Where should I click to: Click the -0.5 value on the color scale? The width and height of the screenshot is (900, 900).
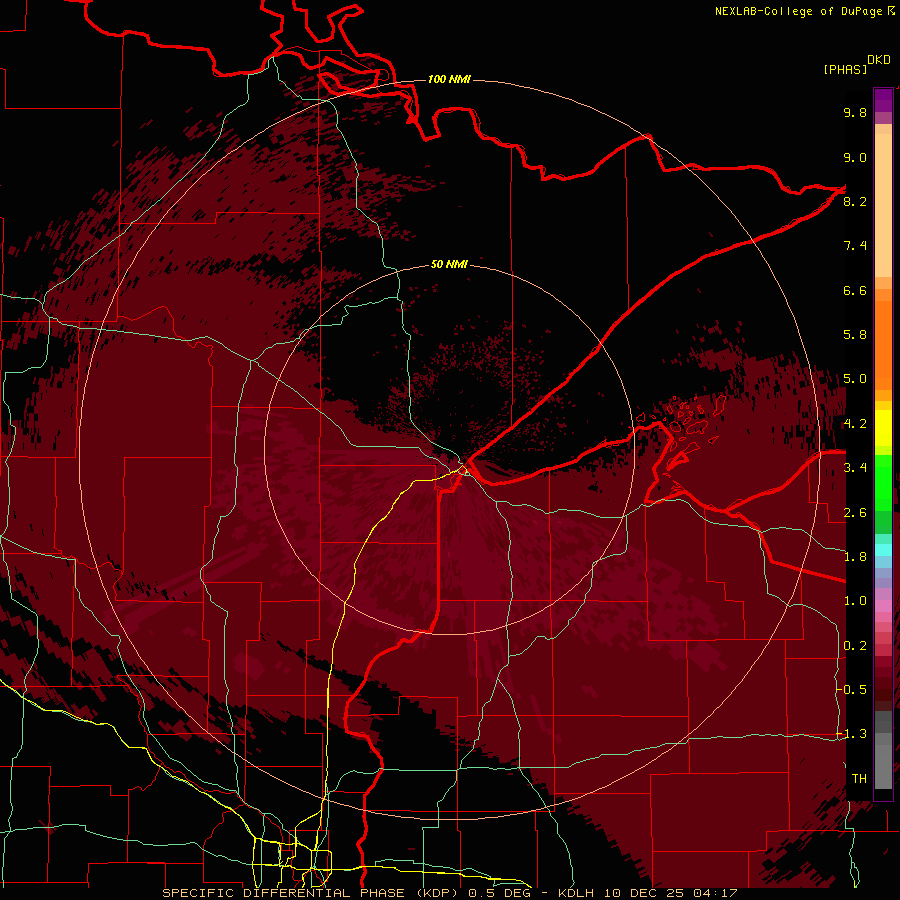(x=852, y=689)
